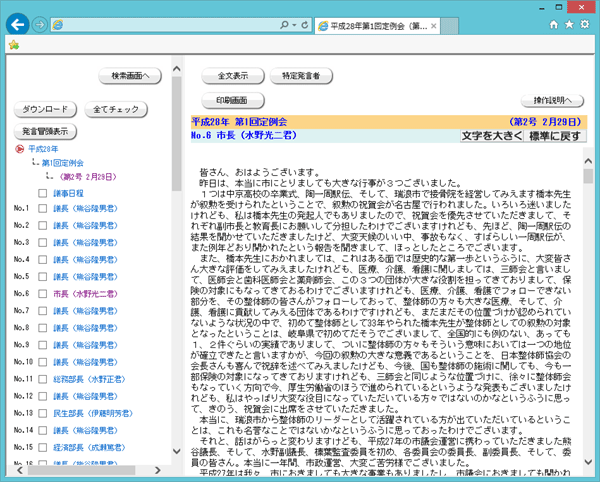Viewport: 600px width, 482px height.
Task: Enlarge text with 文字を大きく
Action: coord(491,136)
